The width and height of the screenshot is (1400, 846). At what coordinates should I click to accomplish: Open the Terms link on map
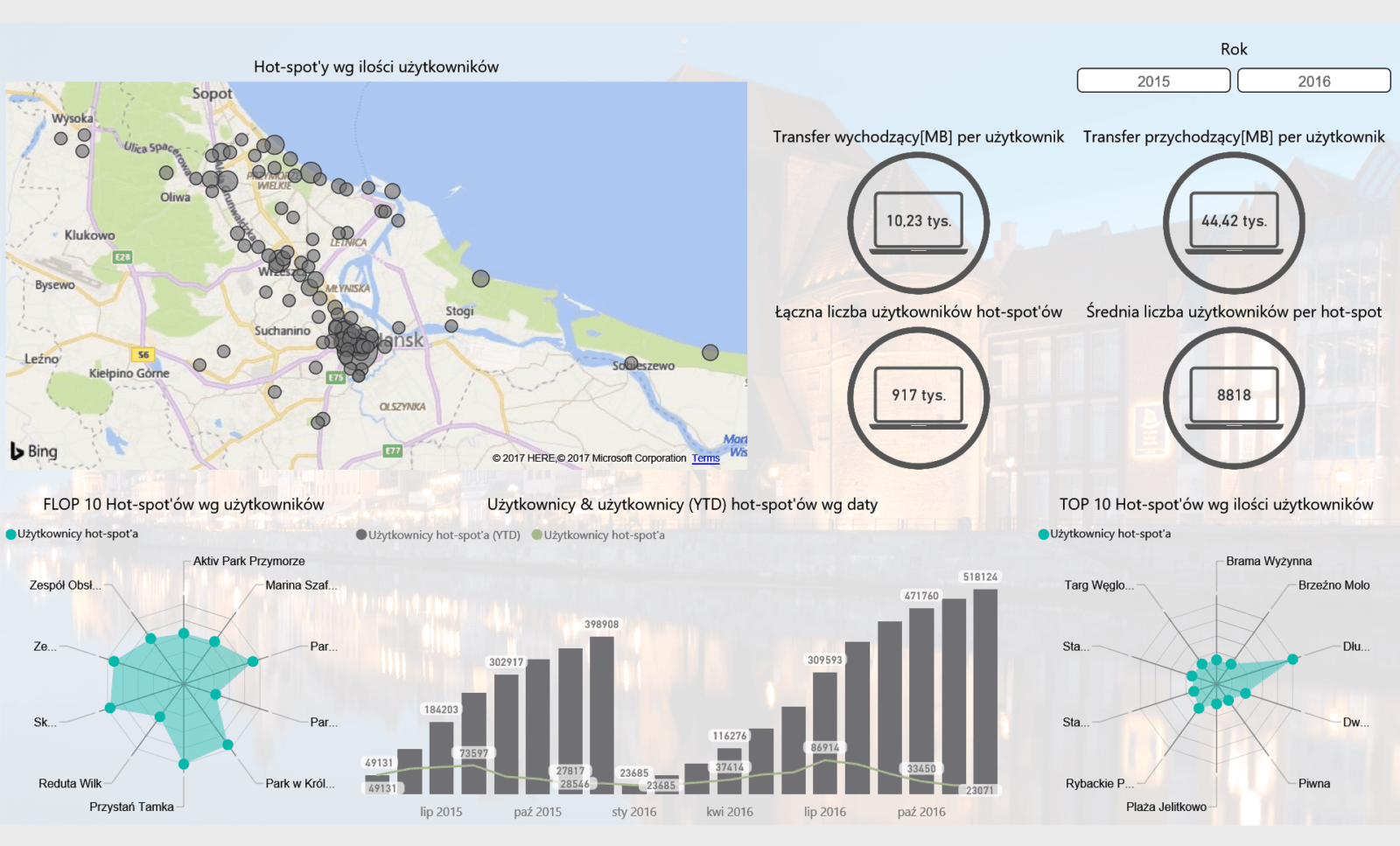coord(705,458)
